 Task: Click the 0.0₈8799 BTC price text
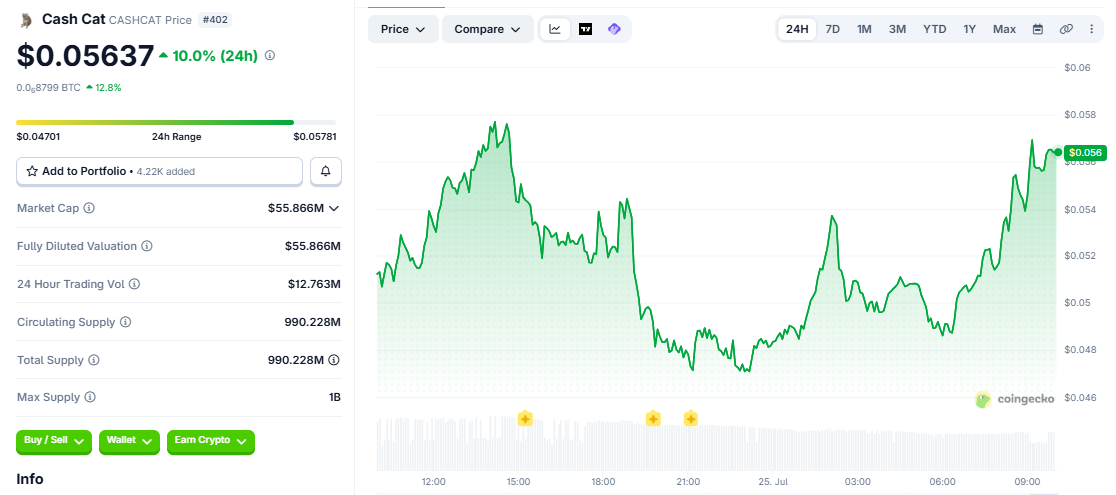(48, 88)
